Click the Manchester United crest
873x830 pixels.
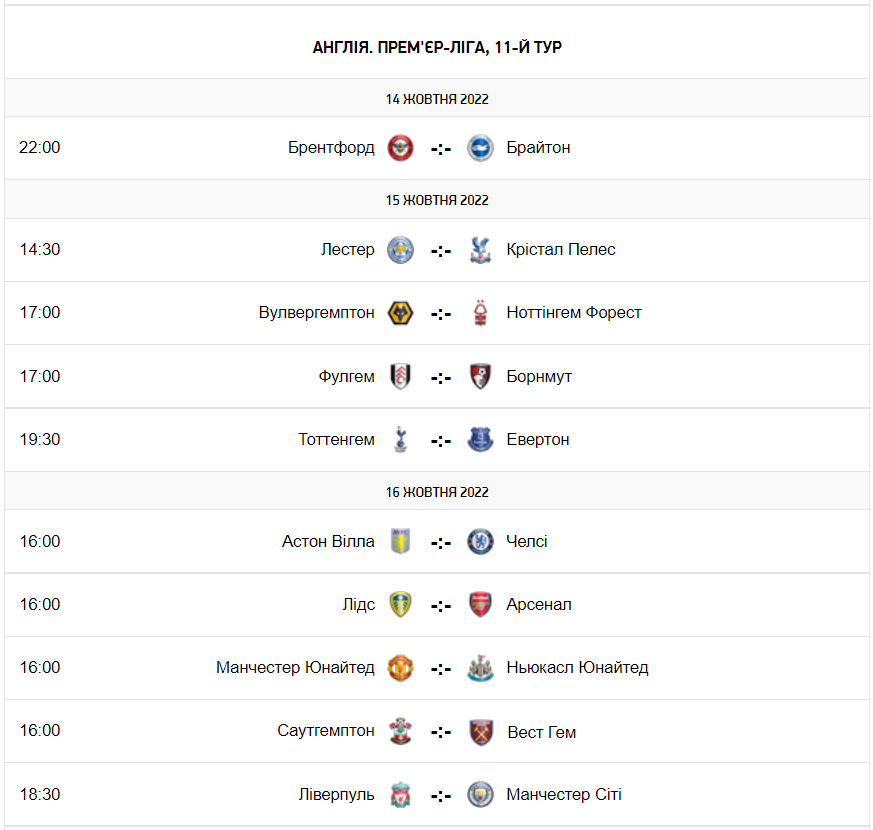400,668
